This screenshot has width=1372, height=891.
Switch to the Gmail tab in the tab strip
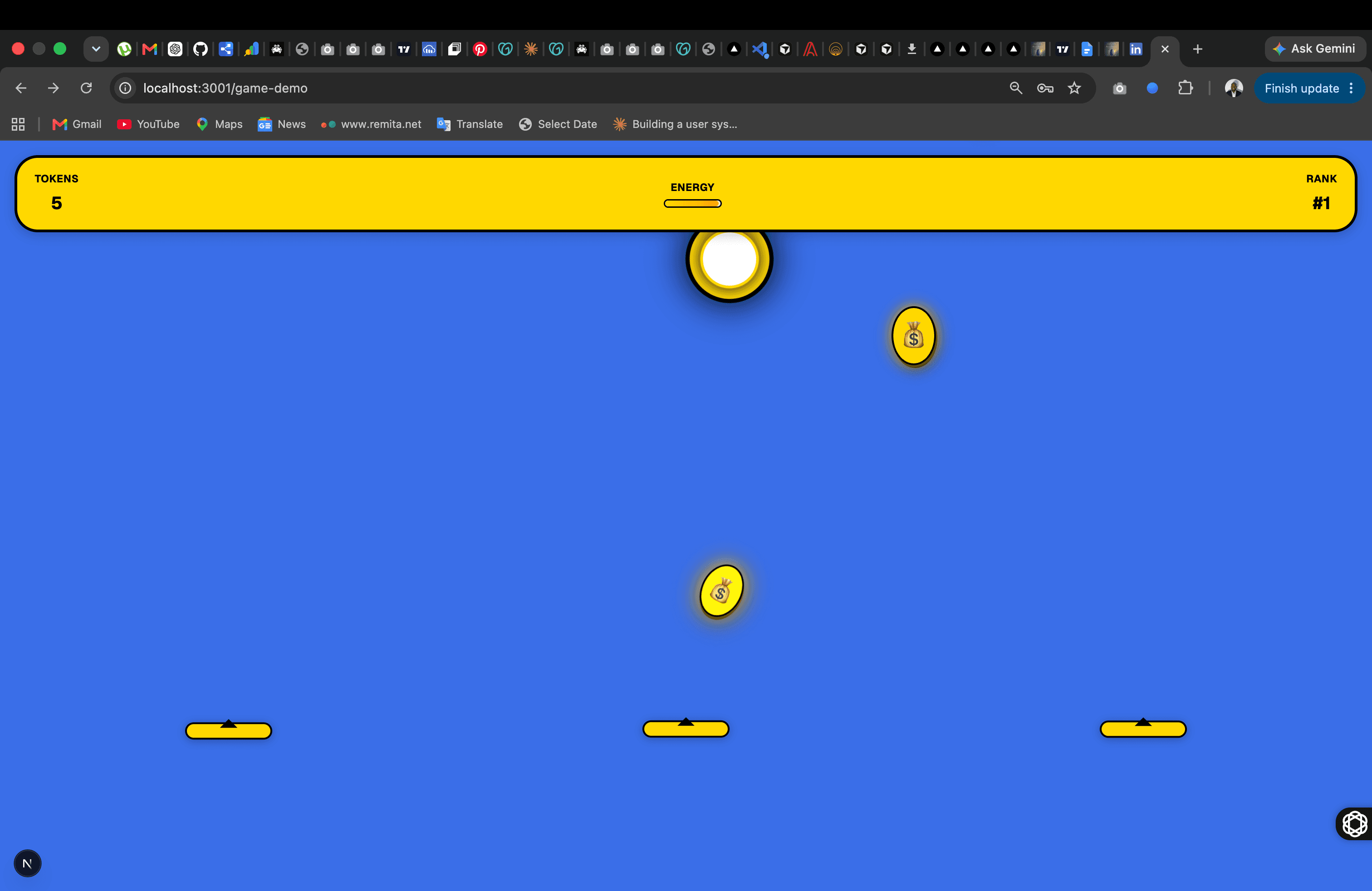click(x=149, y=49)
